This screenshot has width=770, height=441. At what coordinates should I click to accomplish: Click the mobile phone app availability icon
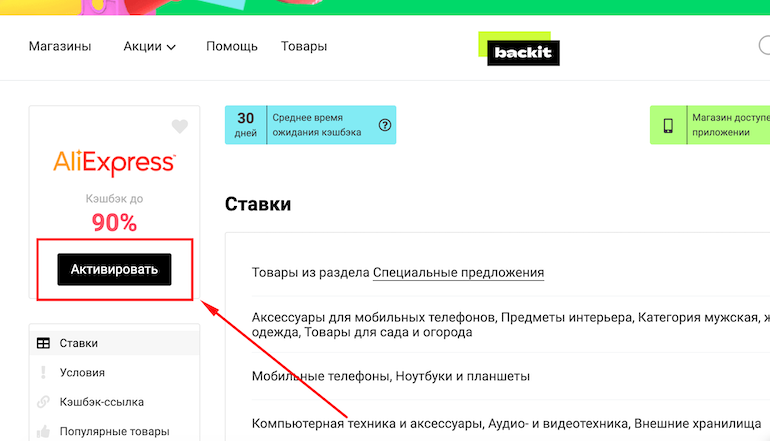(x=668, y=125)
